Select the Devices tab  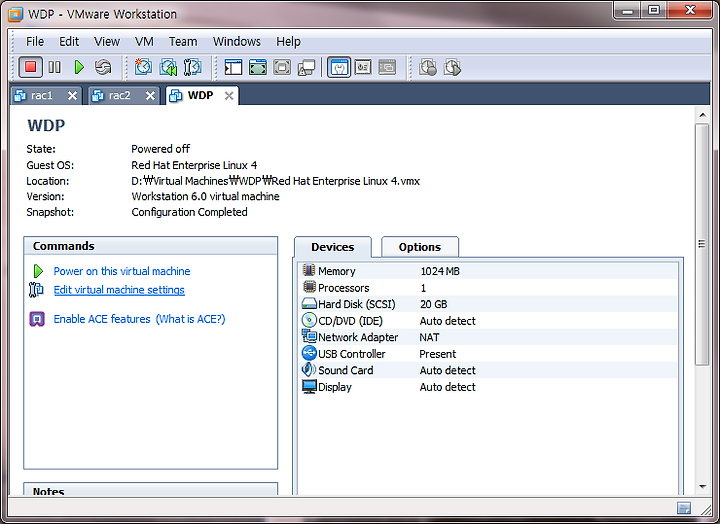click(x=332, y=247)
